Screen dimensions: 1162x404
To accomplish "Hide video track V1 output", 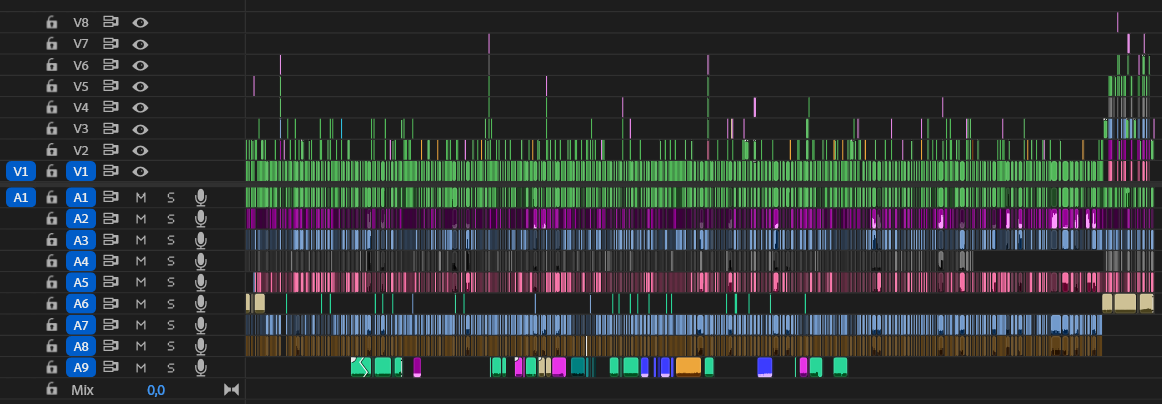I will pyautogui.click(x=140, y=171).
